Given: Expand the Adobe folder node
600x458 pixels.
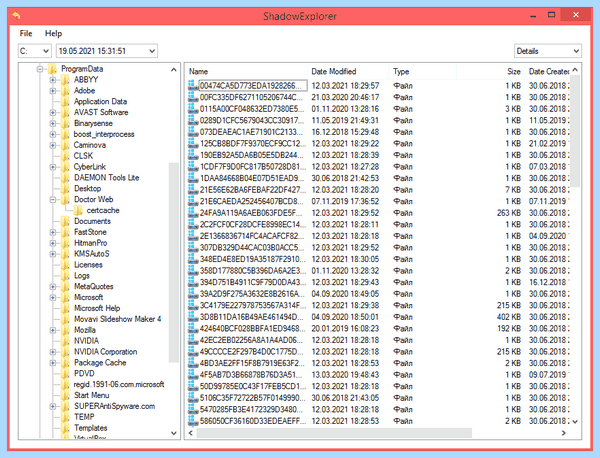Looking at the screenshot, I should tap(52, 91).
